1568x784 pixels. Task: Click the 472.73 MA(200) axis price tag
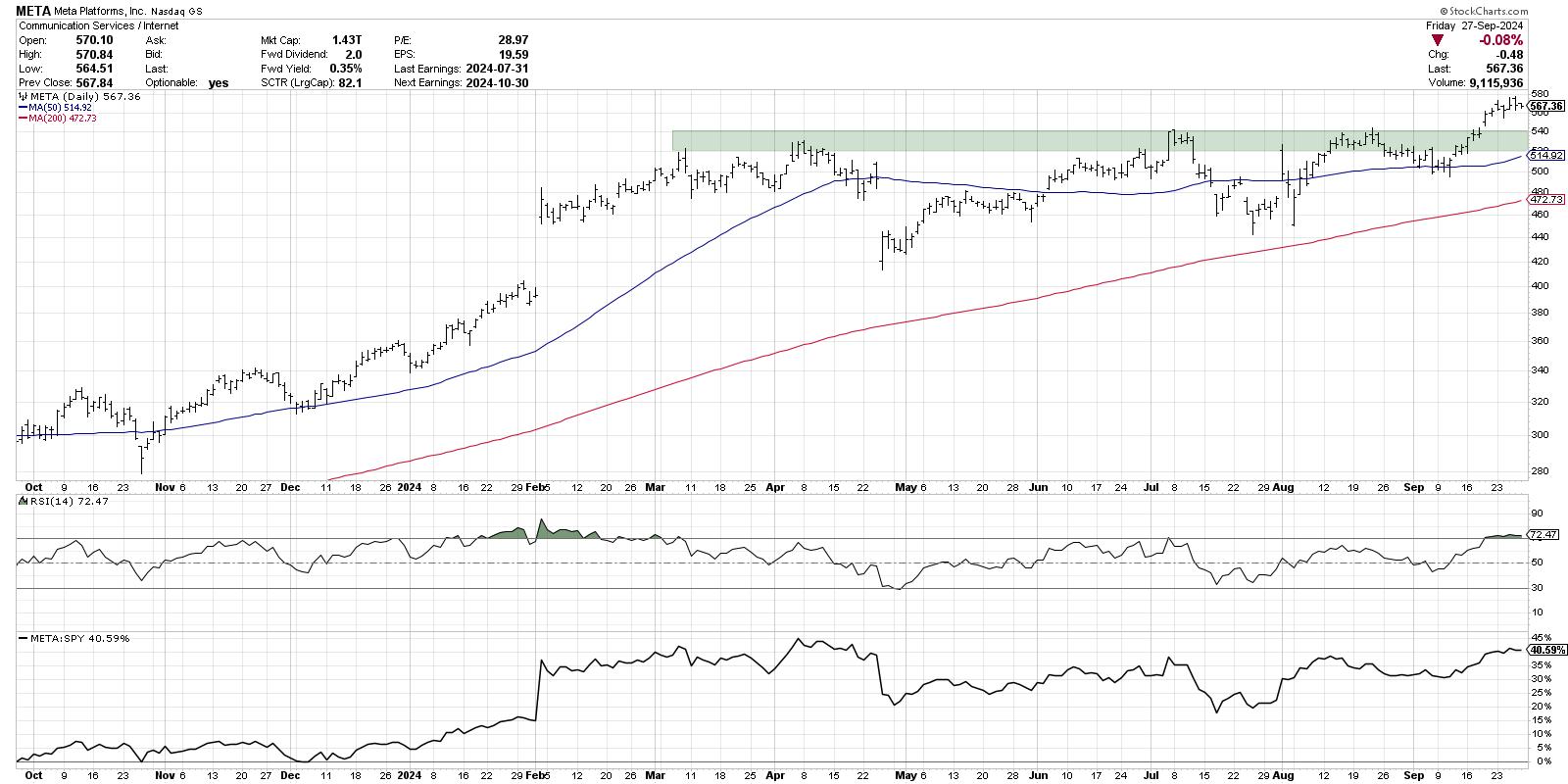pos(1546,199)
